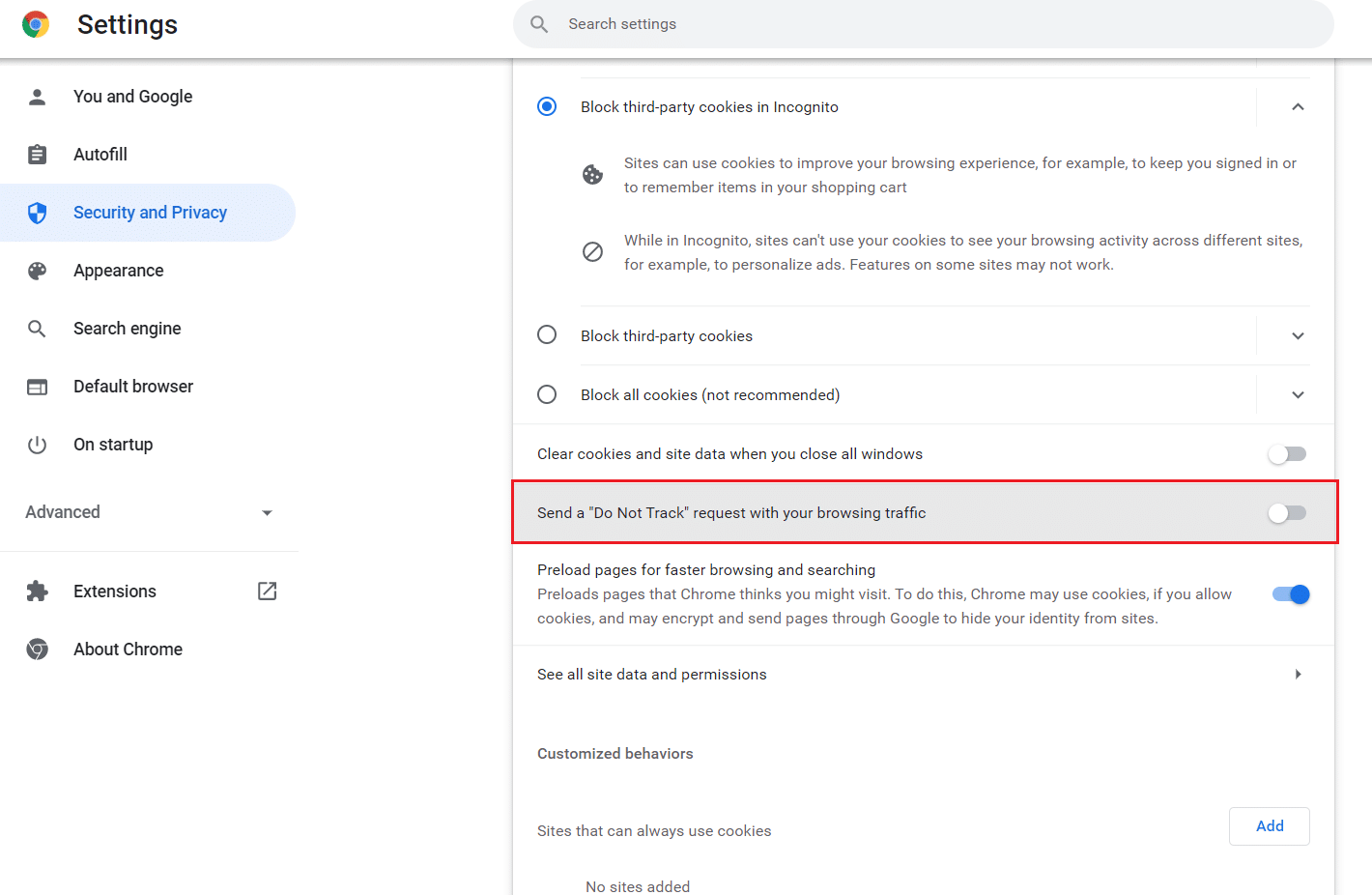This screenshot has width=1372, height=895.
Task: Open Security and Privacy section
Action: (x=150, y=213)
